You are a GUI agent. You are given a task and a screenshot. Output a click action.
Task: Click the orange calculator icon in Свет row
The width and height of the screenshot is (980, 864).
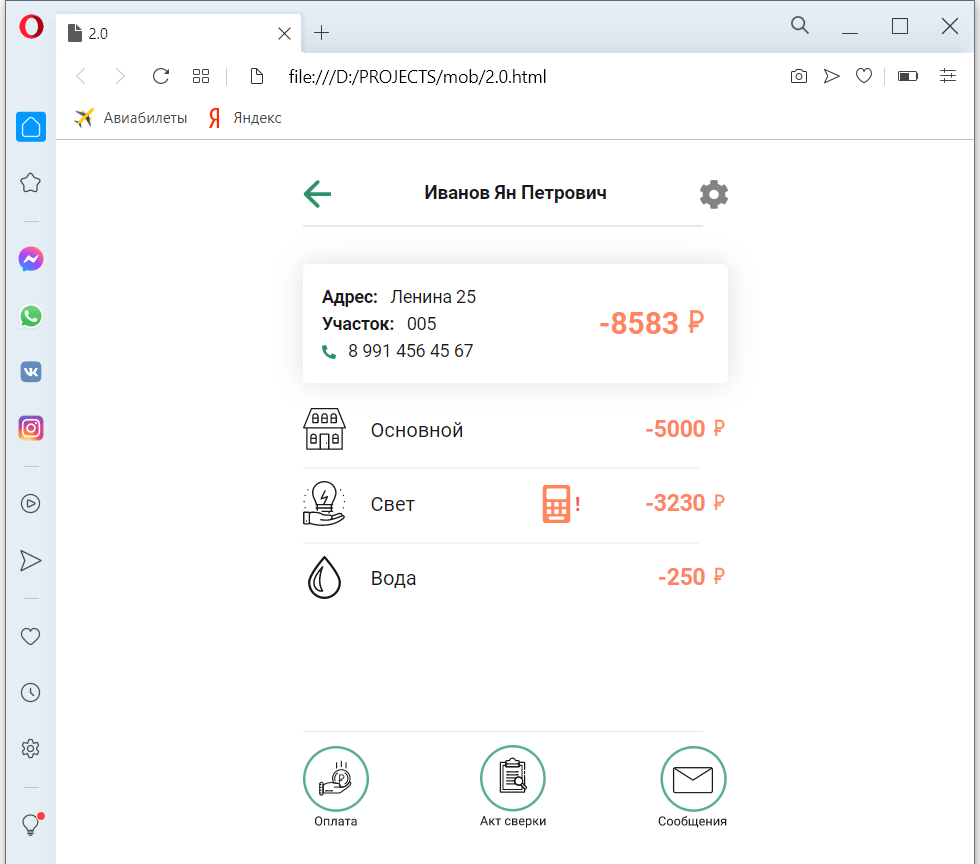(x=557, y=504)
